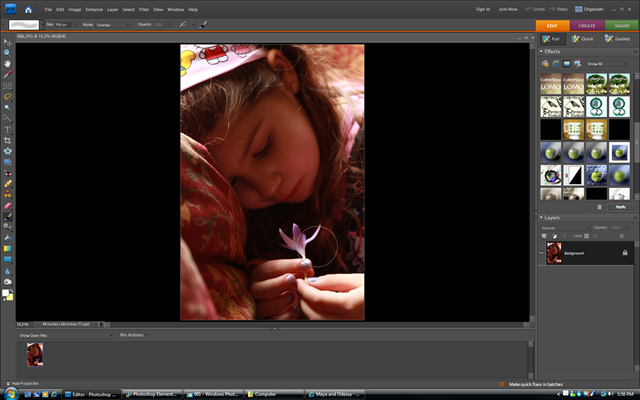Select the Lasso tool
The width and height of the screenshot is (640, 400).
pos(7,97)
